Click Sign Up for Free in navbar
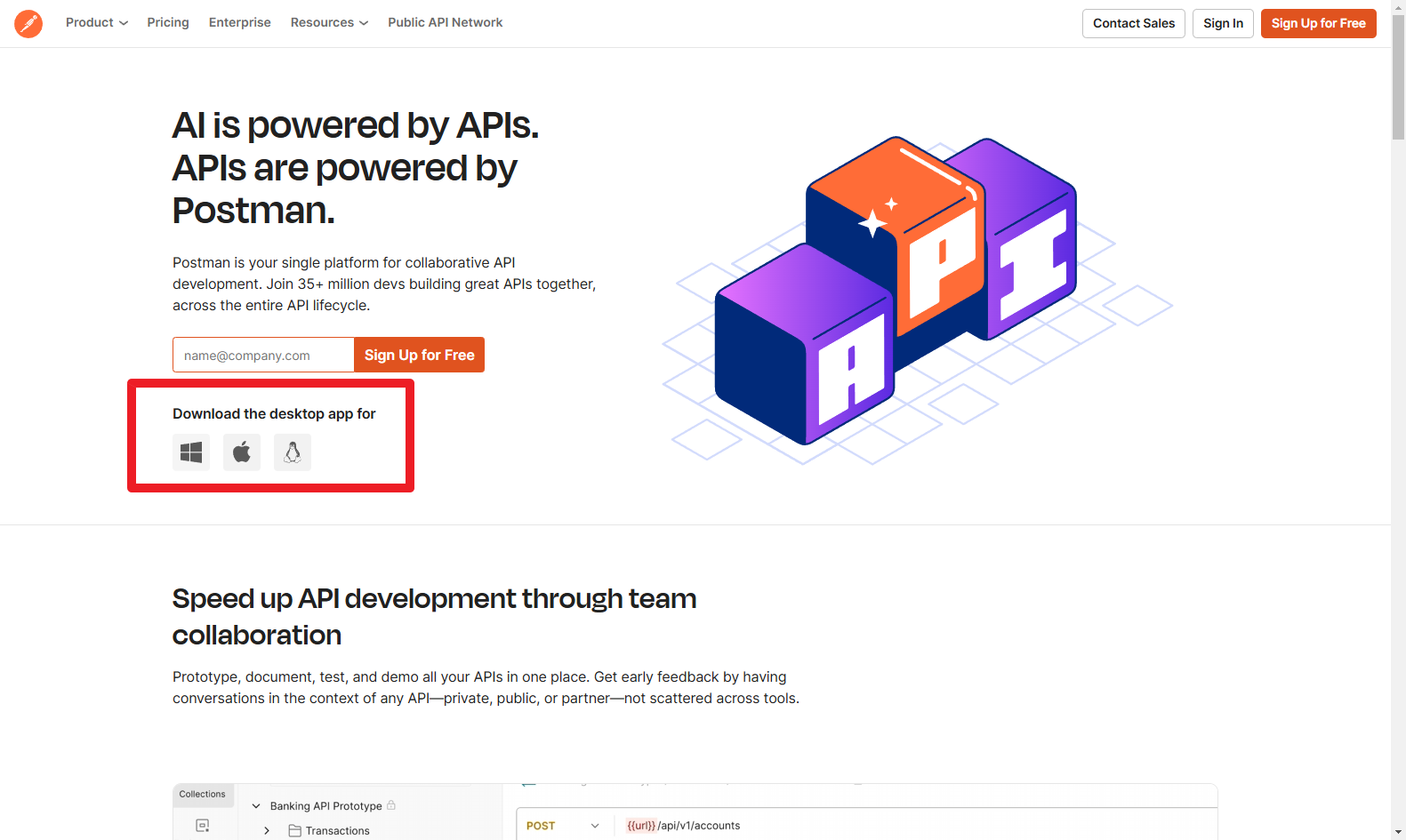This screenshot has width=1406, height=840. coord(1318,23)
